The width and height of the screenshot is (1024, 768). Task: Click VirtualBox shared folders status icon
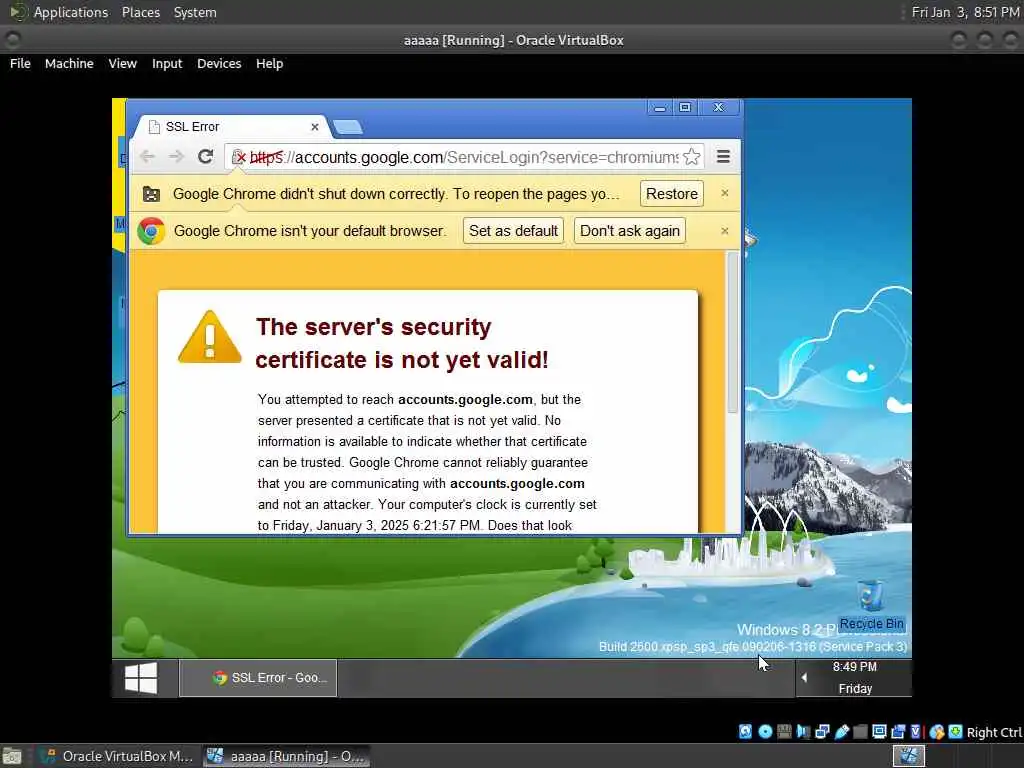tap(860, 732)
